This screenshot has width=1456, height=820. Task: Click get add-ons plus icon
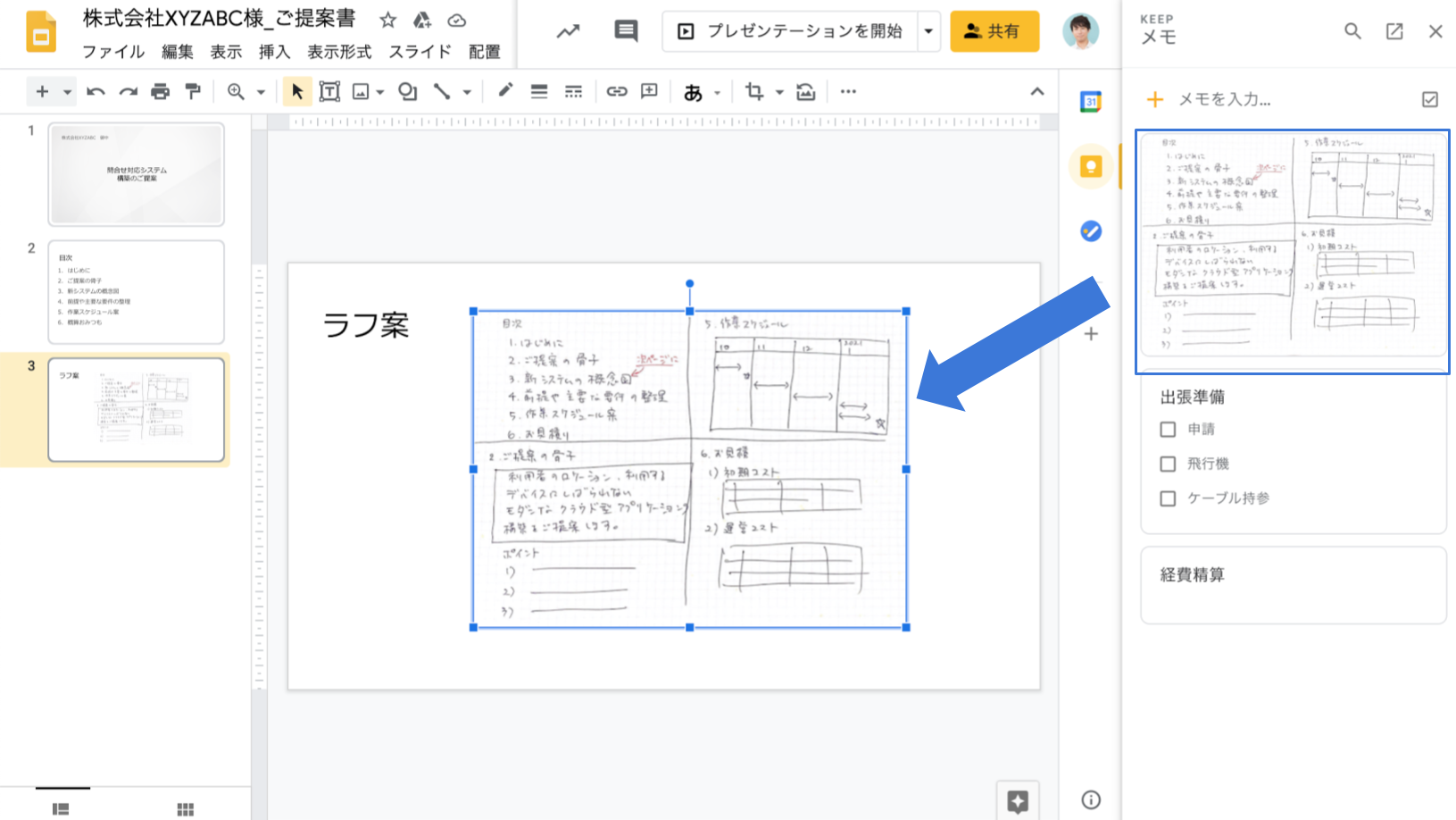point(1091,334)
